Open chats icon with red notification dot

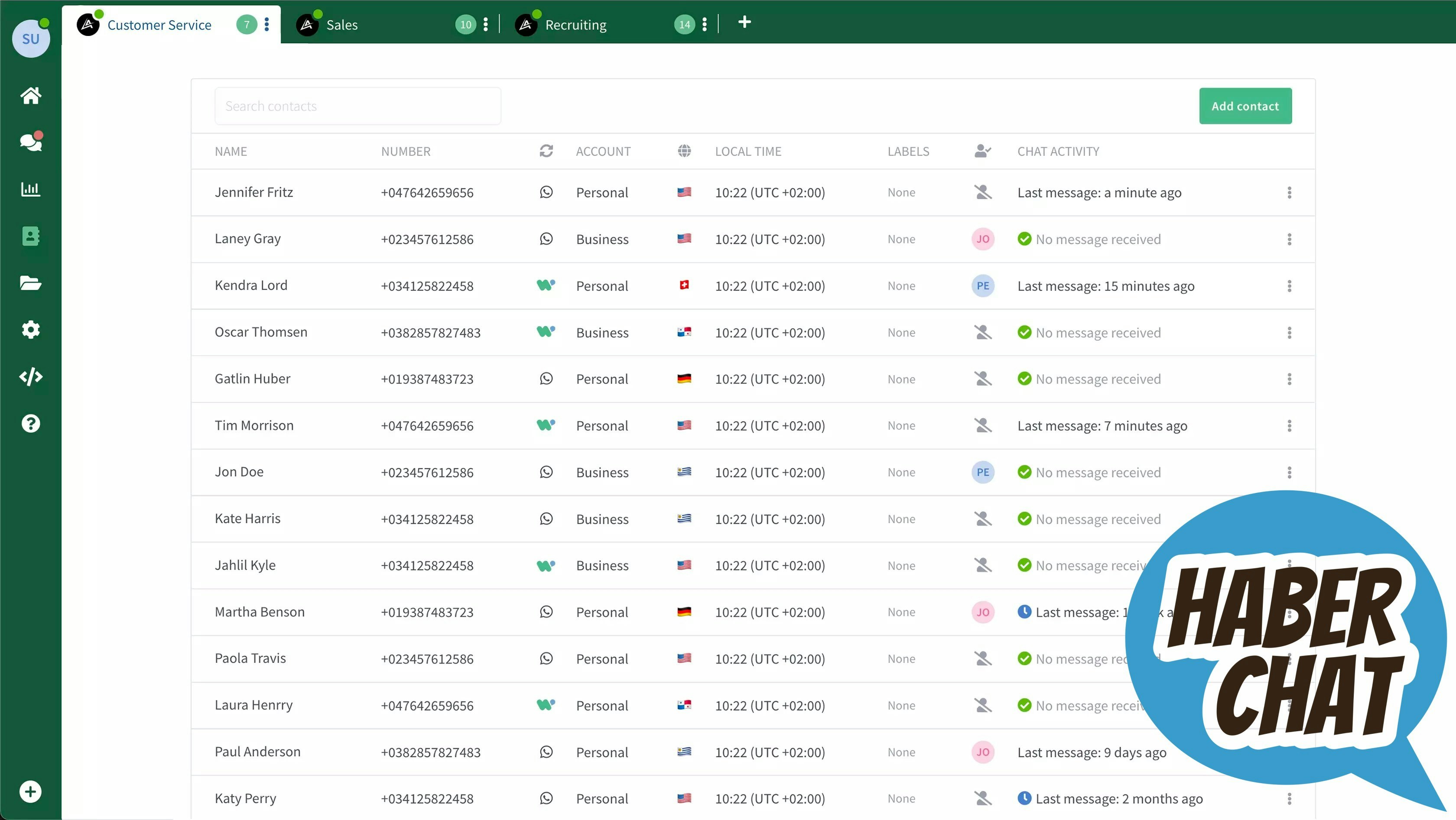(30, 142)
